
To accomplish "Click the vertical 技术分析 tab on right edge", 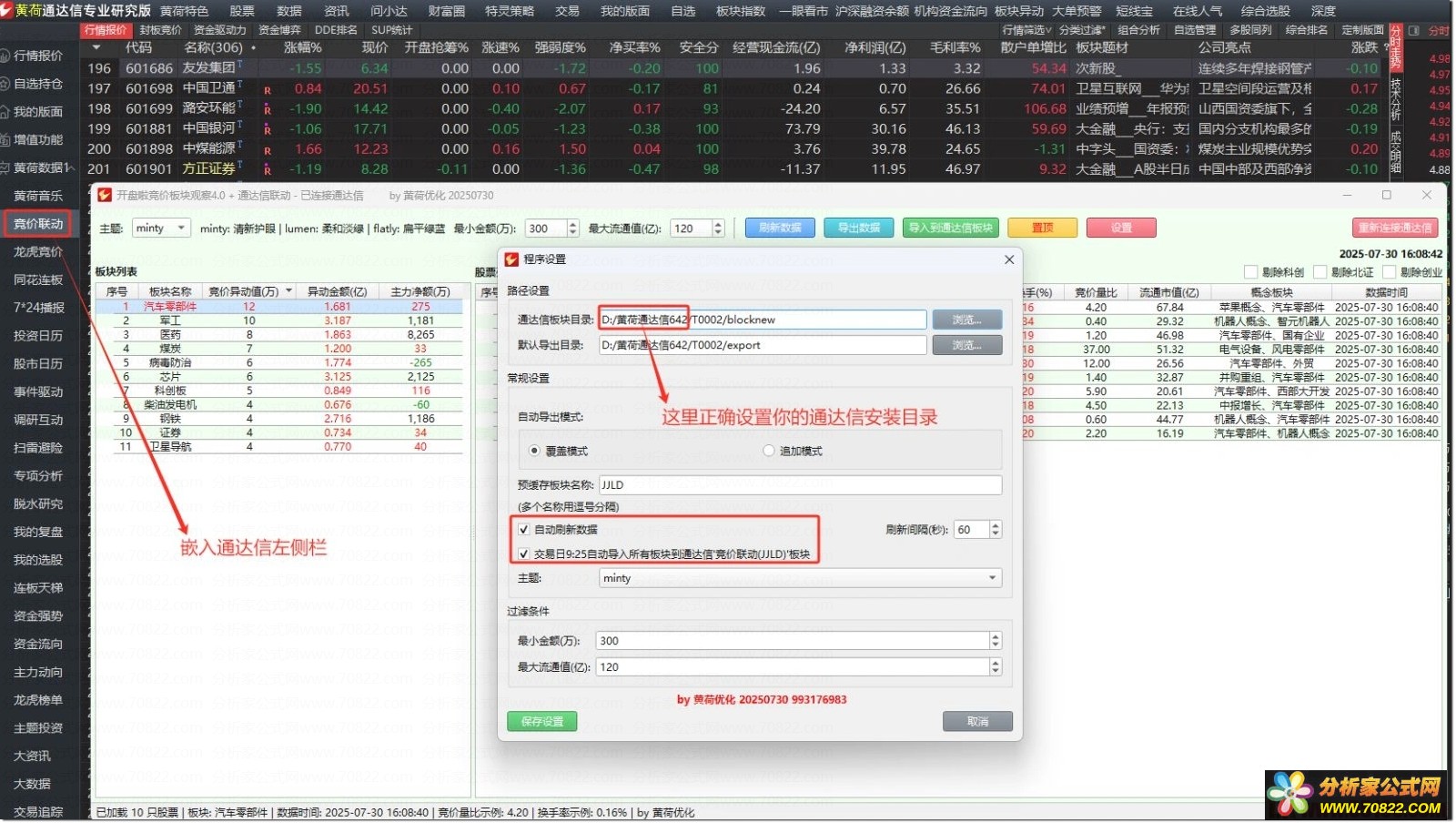I will point(1395,100).
